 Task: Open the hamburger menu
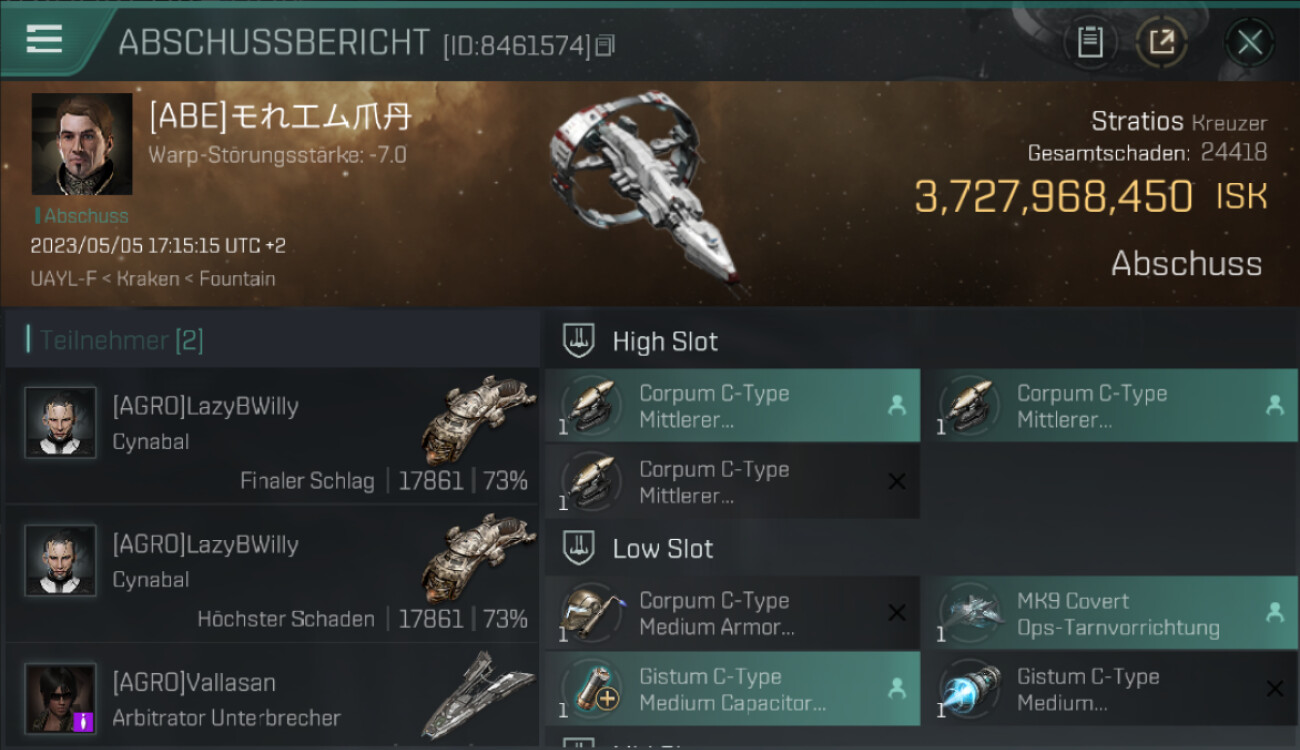pos(44,39)
